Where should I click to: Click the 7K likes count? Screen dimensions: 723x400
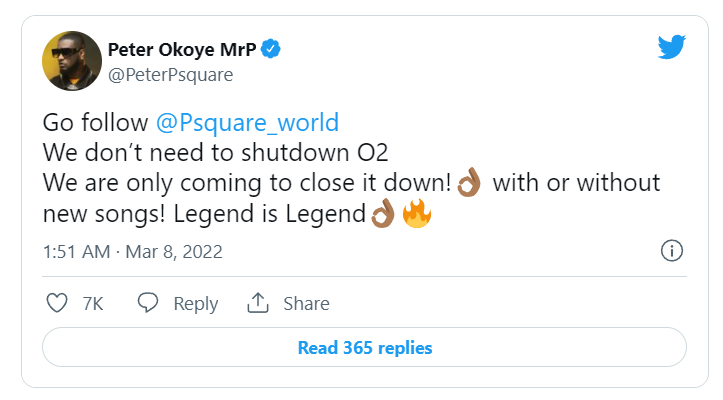(93, 304)
